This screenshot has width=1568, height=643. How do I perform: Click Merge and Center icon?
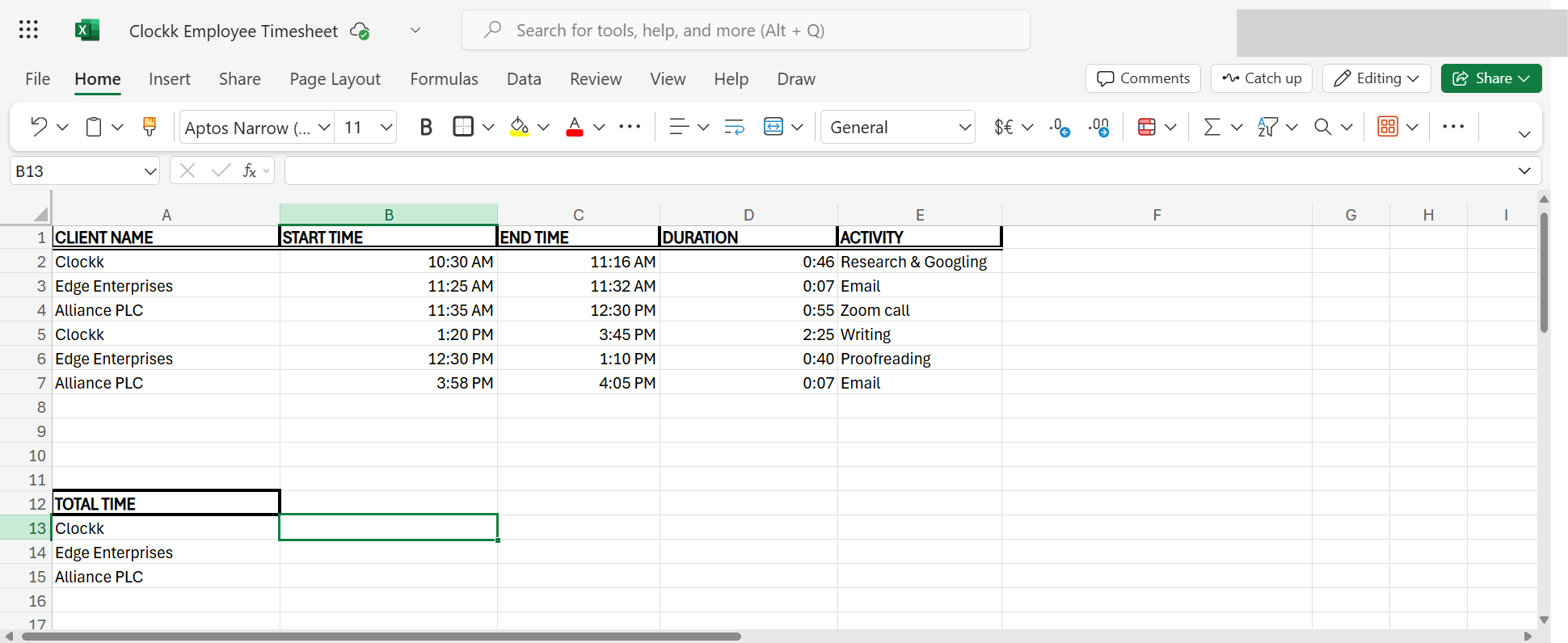point(773,127)
